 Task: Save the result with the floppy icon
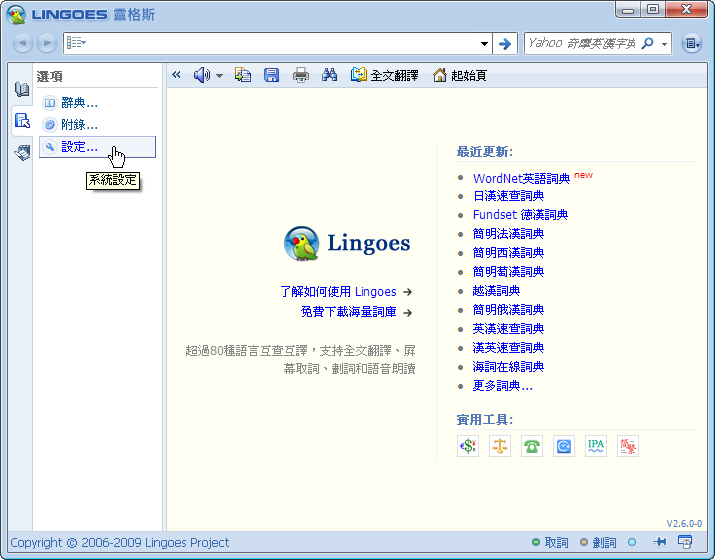pos(271,75)
